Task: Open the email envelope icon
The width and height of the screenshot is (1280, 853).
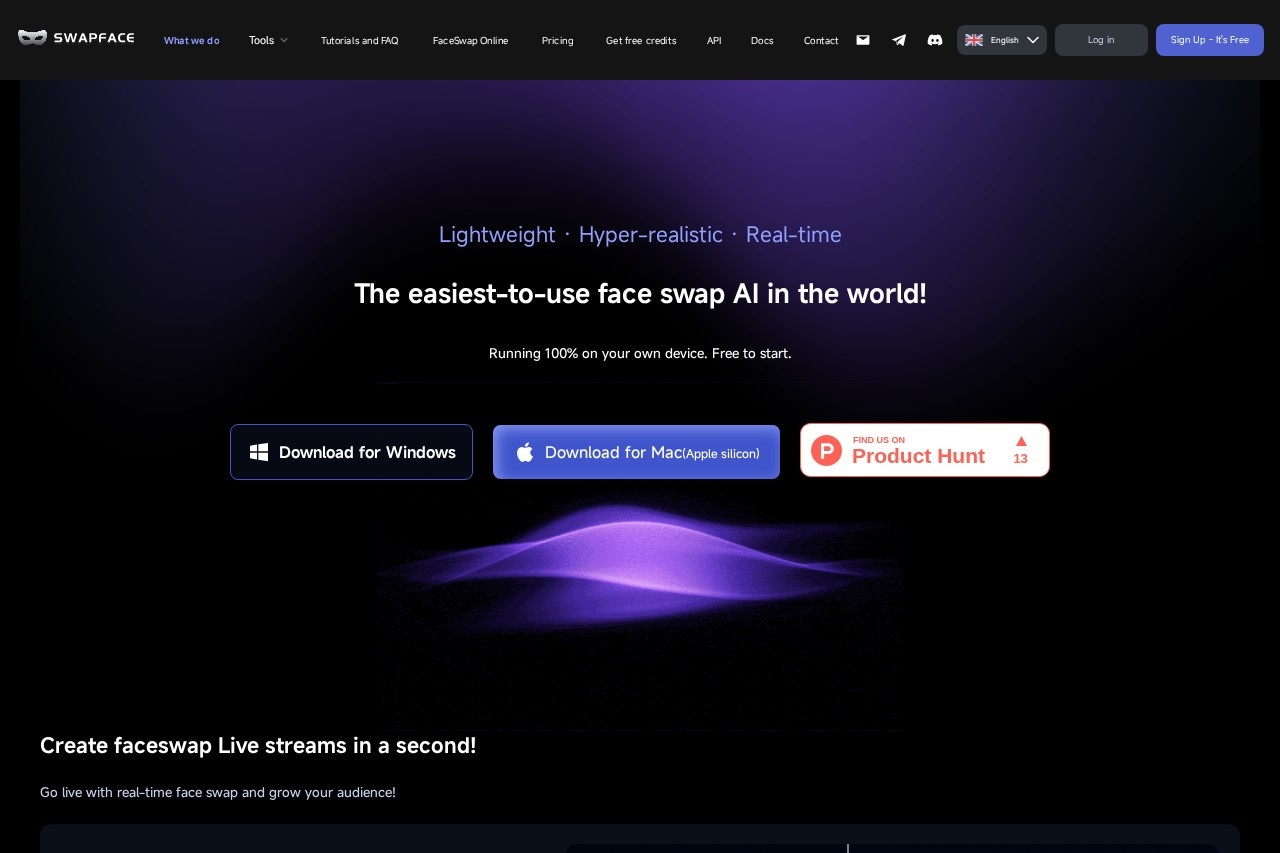Action: (x=863, y=40)
